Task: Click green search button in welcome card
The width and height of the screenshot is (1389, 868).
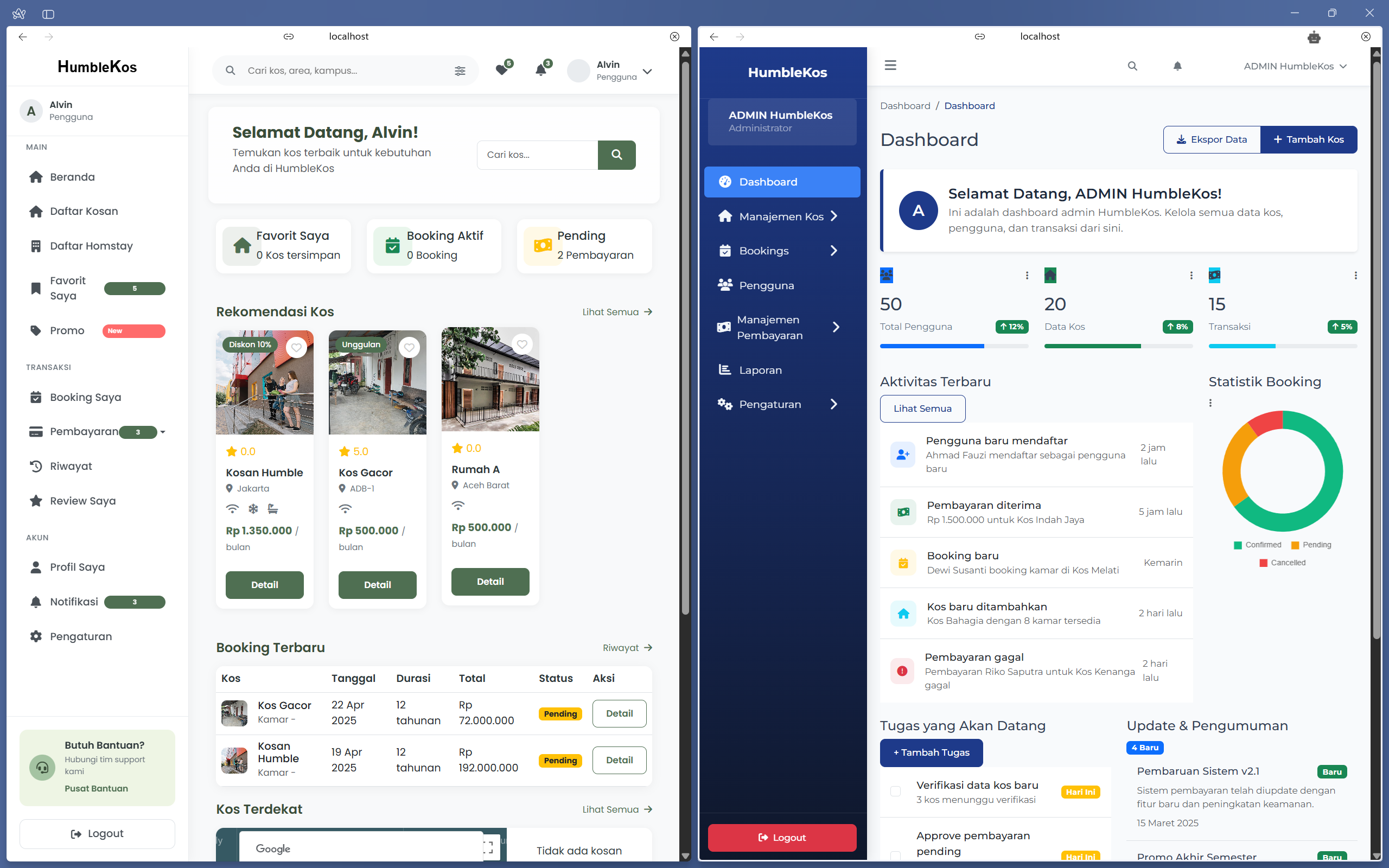Action: pos(616,155)
